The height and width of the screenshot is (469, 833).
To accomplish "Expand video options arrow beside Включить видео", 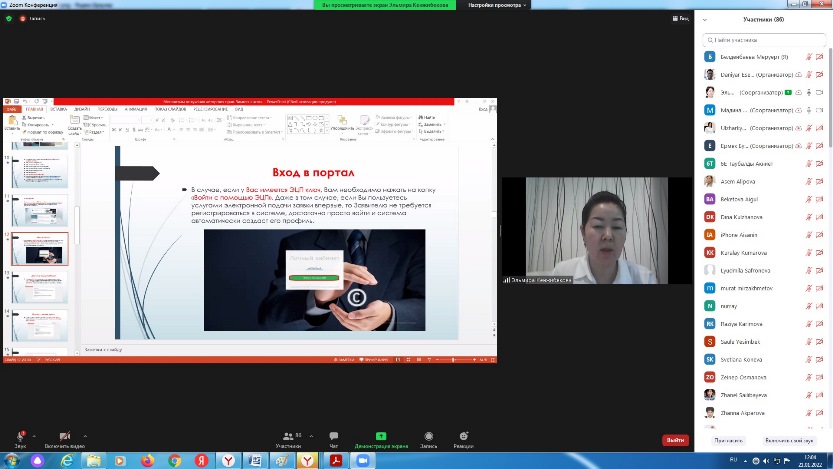I will [x=85, y=435].
